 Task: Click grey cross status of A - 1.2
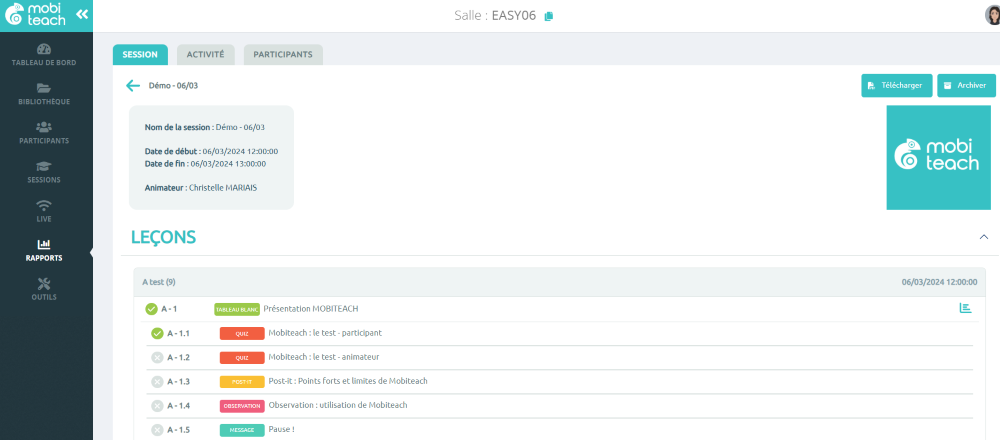coord(157,357)
